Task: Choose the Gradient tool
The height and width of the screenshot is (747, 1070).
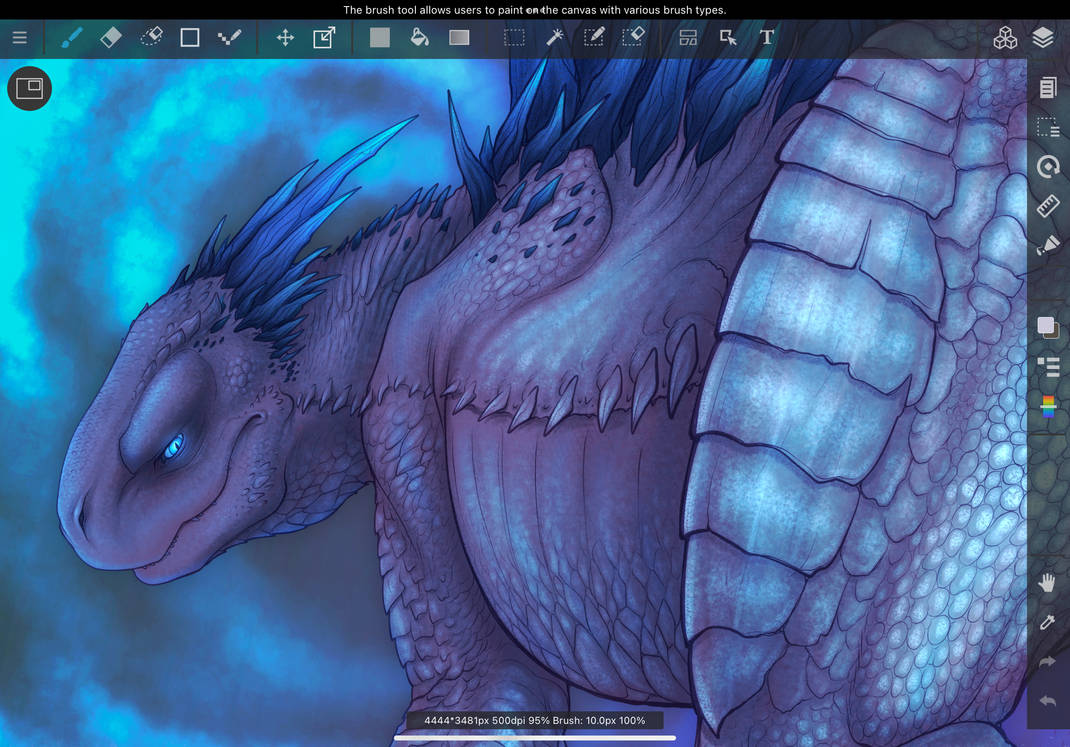Action: click(459, 38)
